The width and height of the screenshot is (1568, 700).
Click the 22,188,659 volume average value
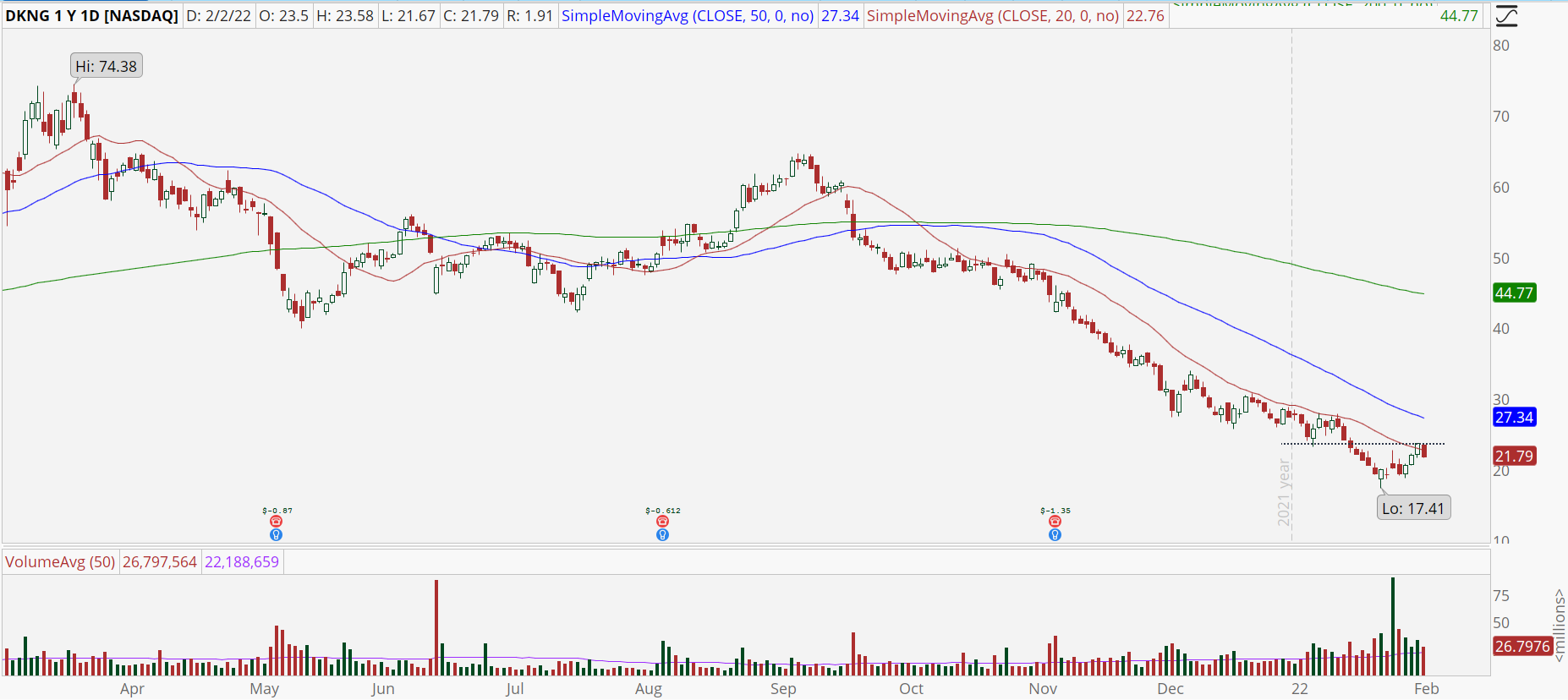coord(242,562)
